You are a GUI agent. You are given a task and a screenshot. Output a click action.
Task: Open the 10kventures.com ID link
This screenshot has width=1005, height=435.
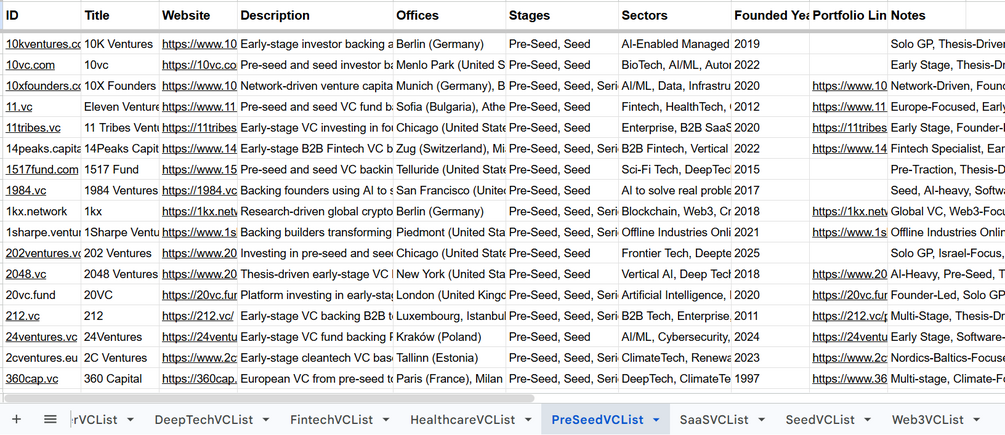43,44
